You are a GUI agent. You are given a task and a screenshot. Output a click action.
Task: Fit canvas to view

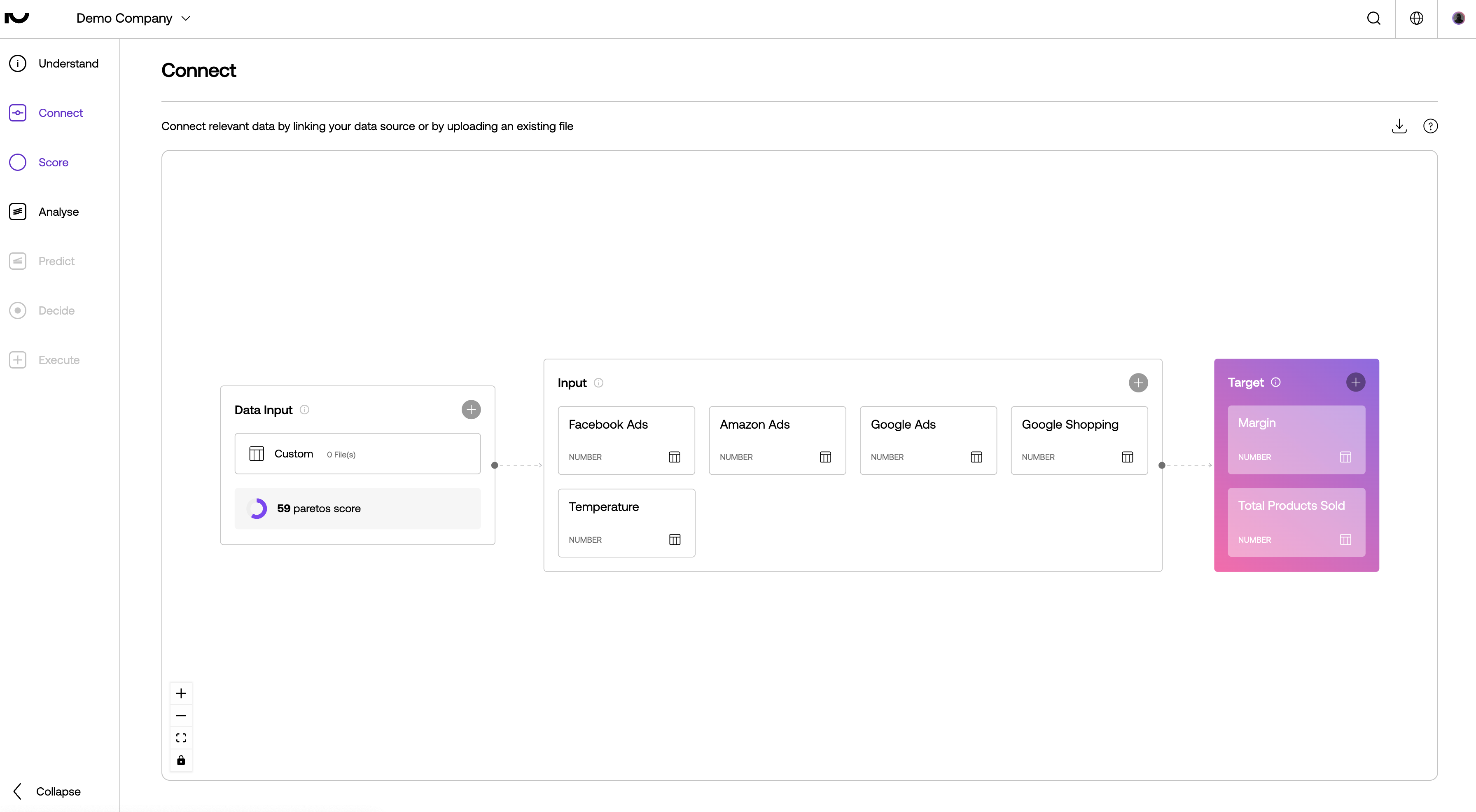coord(181,737)
